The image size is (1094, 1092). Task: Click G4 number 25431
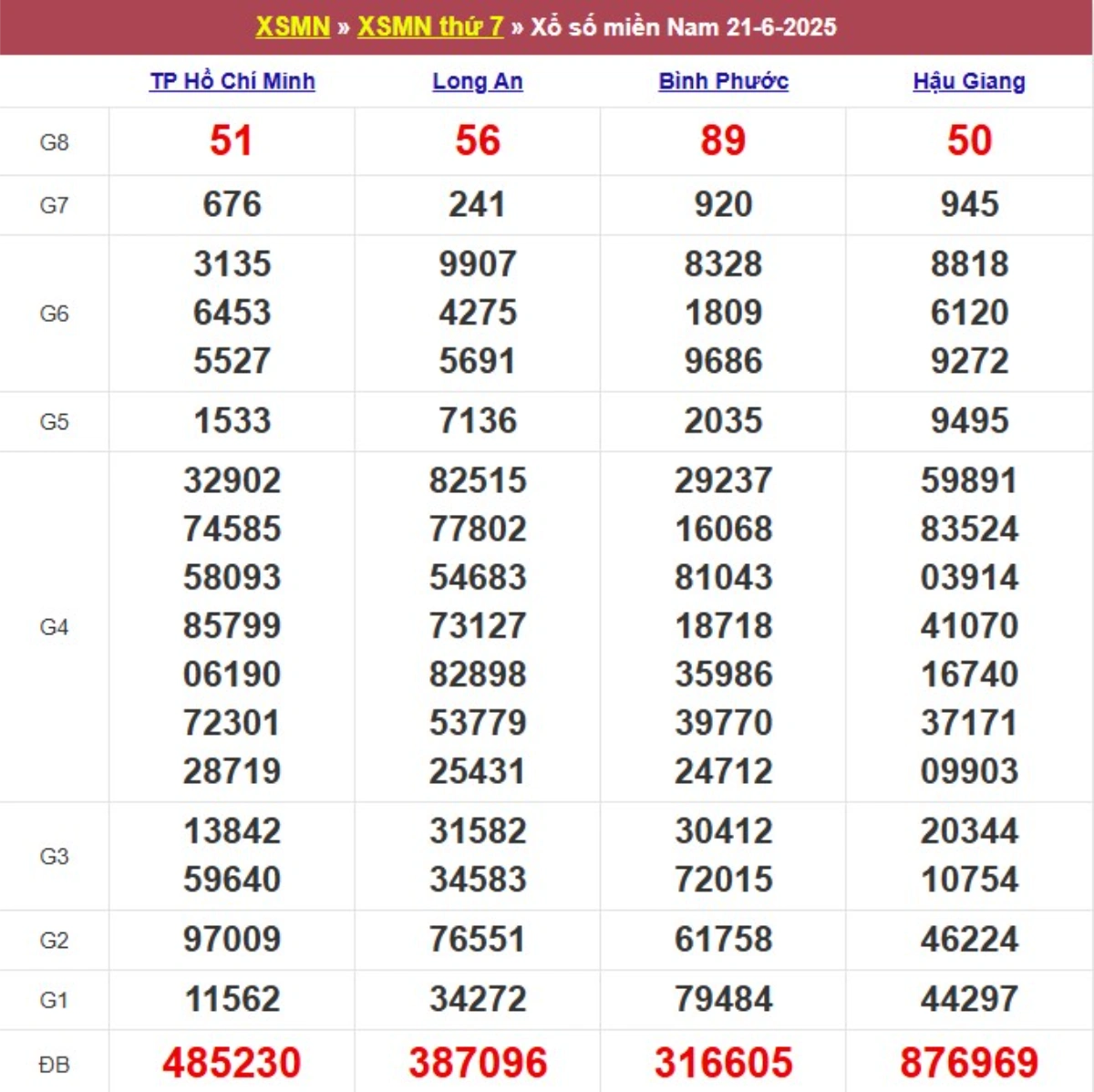coord(478,771)
